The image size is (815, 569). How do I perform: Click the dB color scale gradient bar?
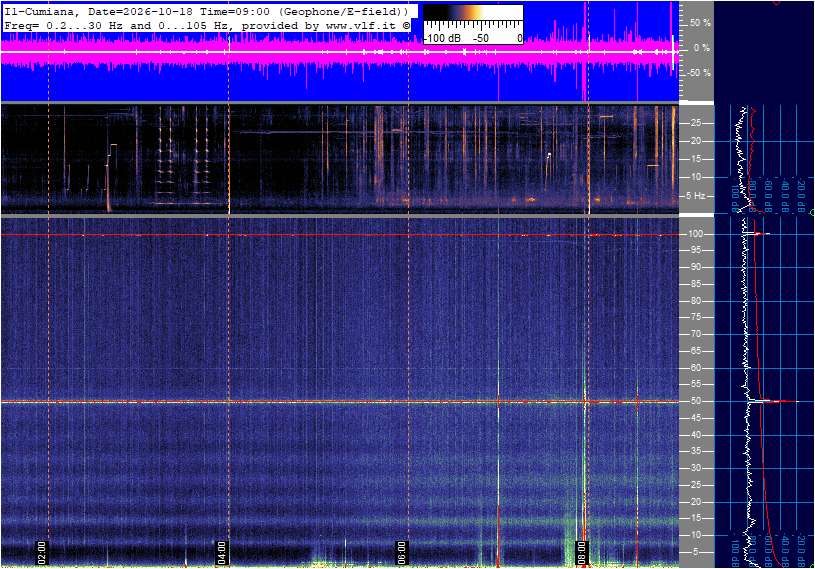473,12
